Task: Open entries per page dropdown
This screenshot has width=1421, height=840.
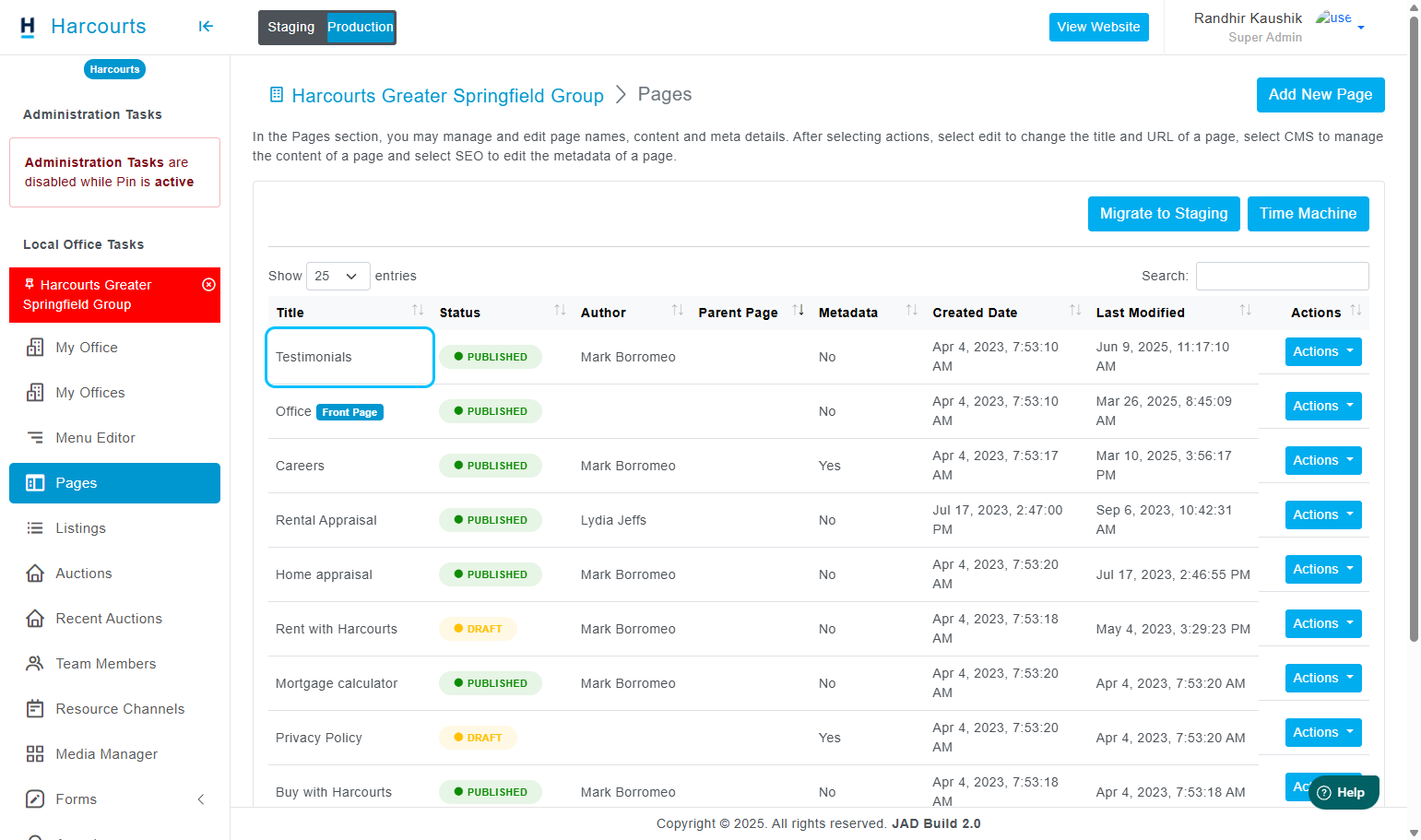Action: pos(337,276)
